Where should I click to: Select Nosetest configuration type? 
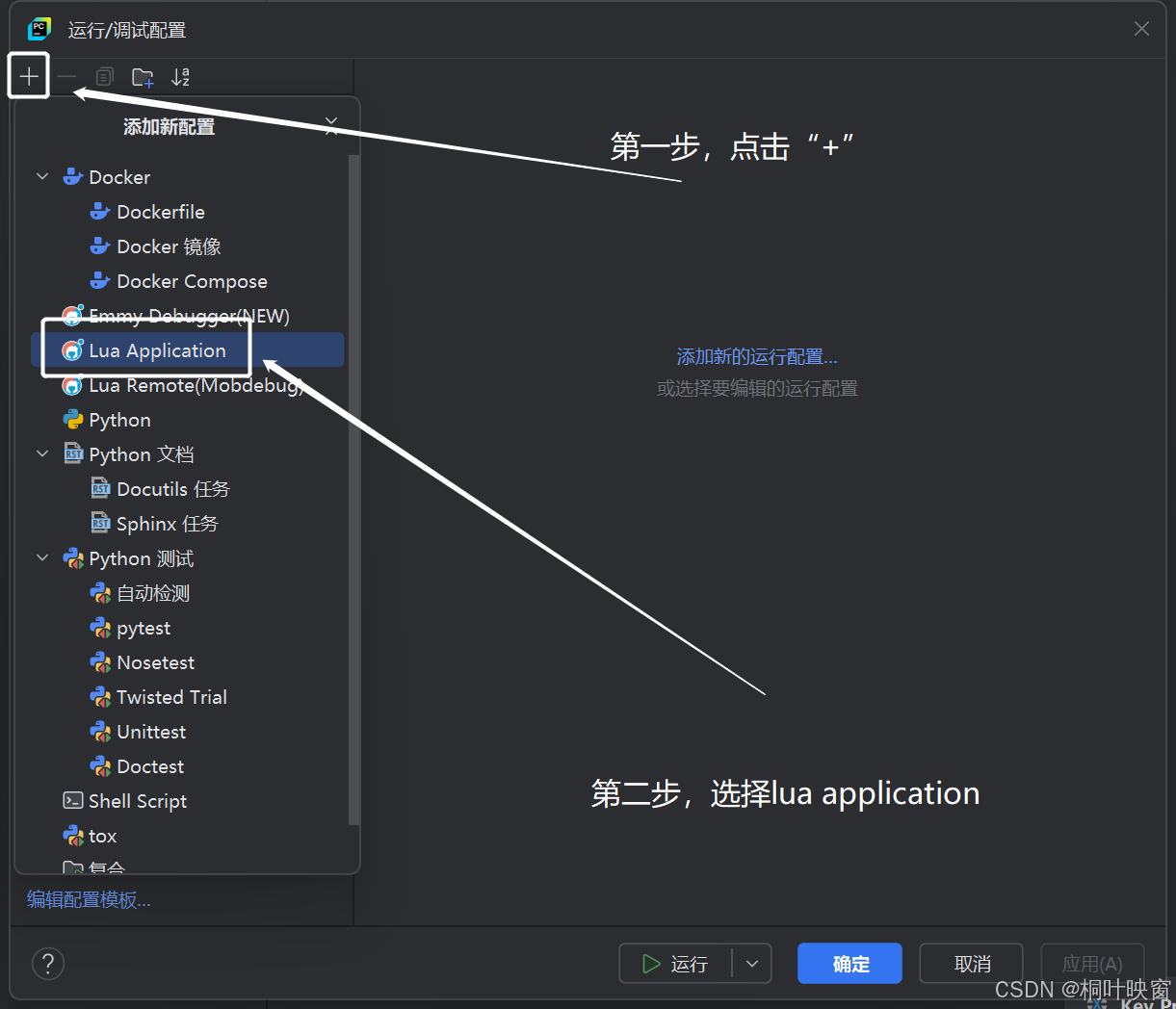tap(188, 662)
